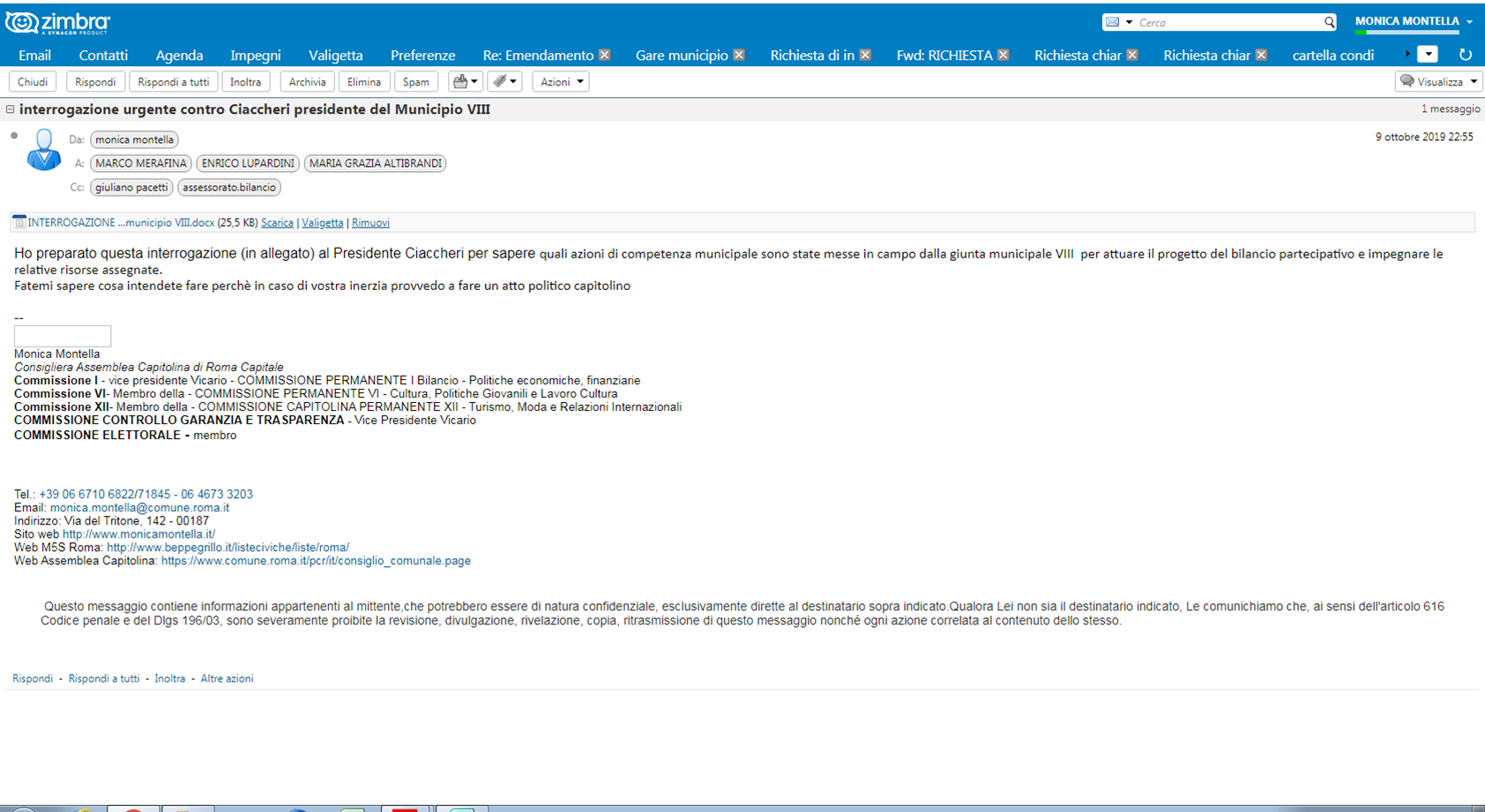Close the Fwd: RICHIESTA tab
The width and height of the screenshot is (1485, 812).
[x=1003, y=55]
